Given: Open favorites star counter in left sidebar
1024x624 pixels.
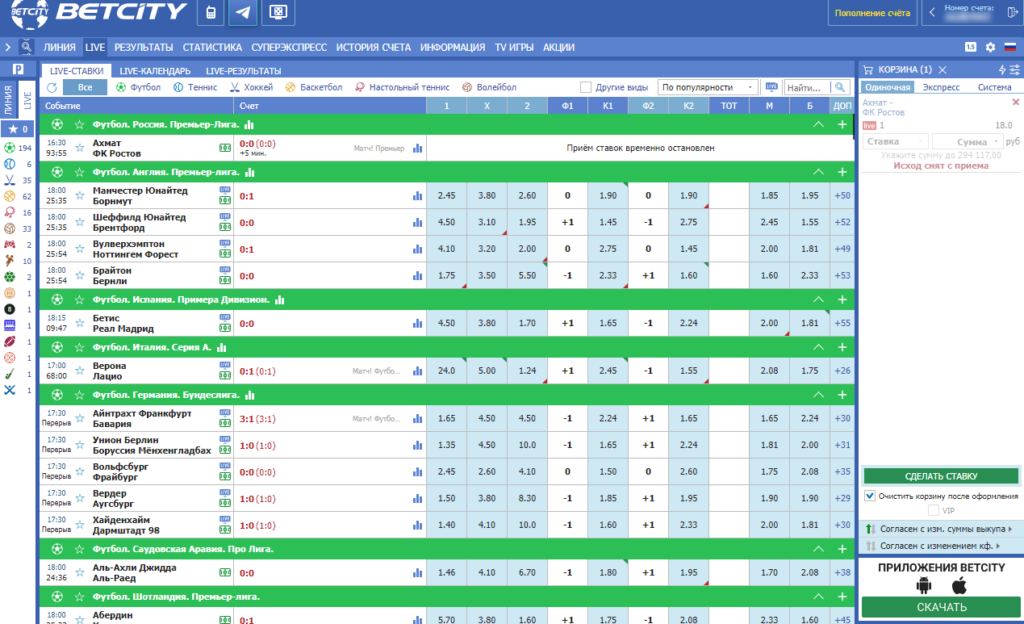Looking at the screenshot, I should pyautogui.click(x=18, y=129).
